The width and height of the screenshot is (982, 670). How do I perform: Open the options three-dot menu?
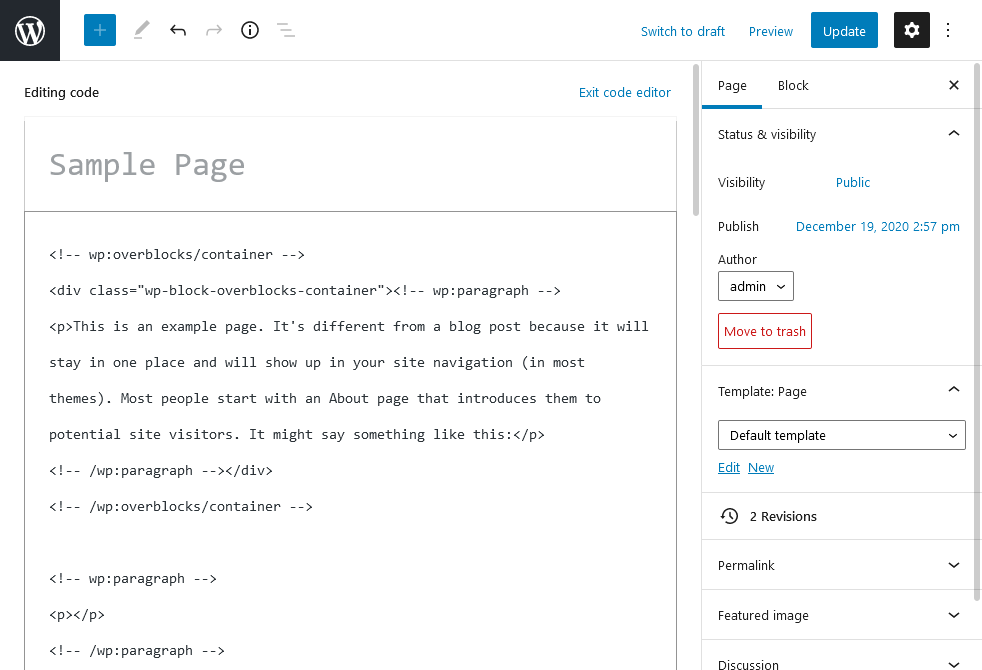[x=948, y=30]
